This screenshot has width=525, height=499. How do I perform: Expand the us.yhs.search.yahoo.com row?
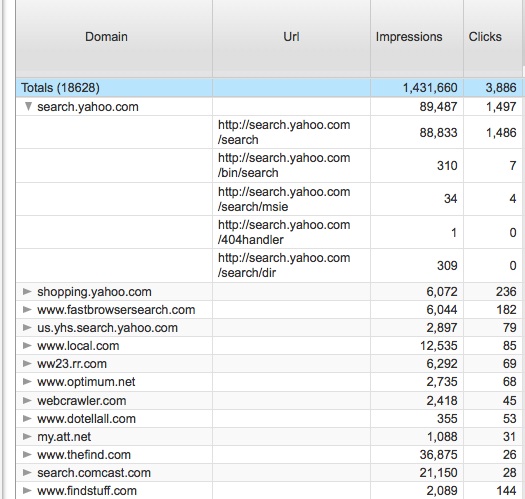27,328
